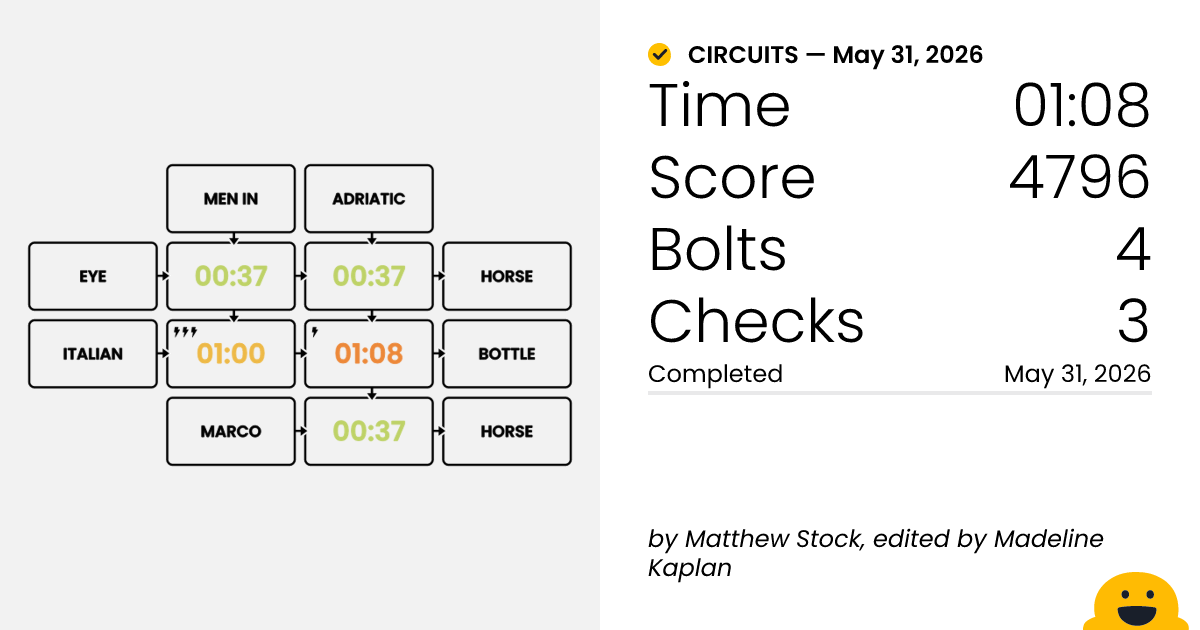The width and height of the screenshot is (1200, 630).
Task: Click the CIRCUITS — May 31, 2026 title
Action: (835, 55)
